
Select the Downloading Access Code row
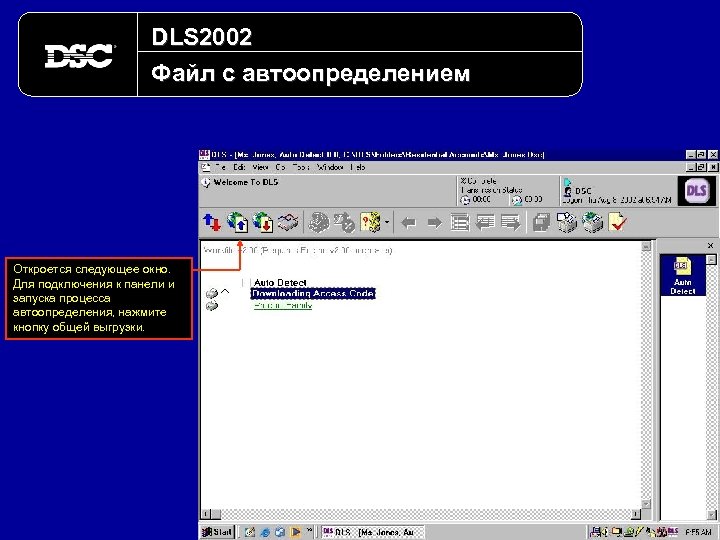pos(313,293)
